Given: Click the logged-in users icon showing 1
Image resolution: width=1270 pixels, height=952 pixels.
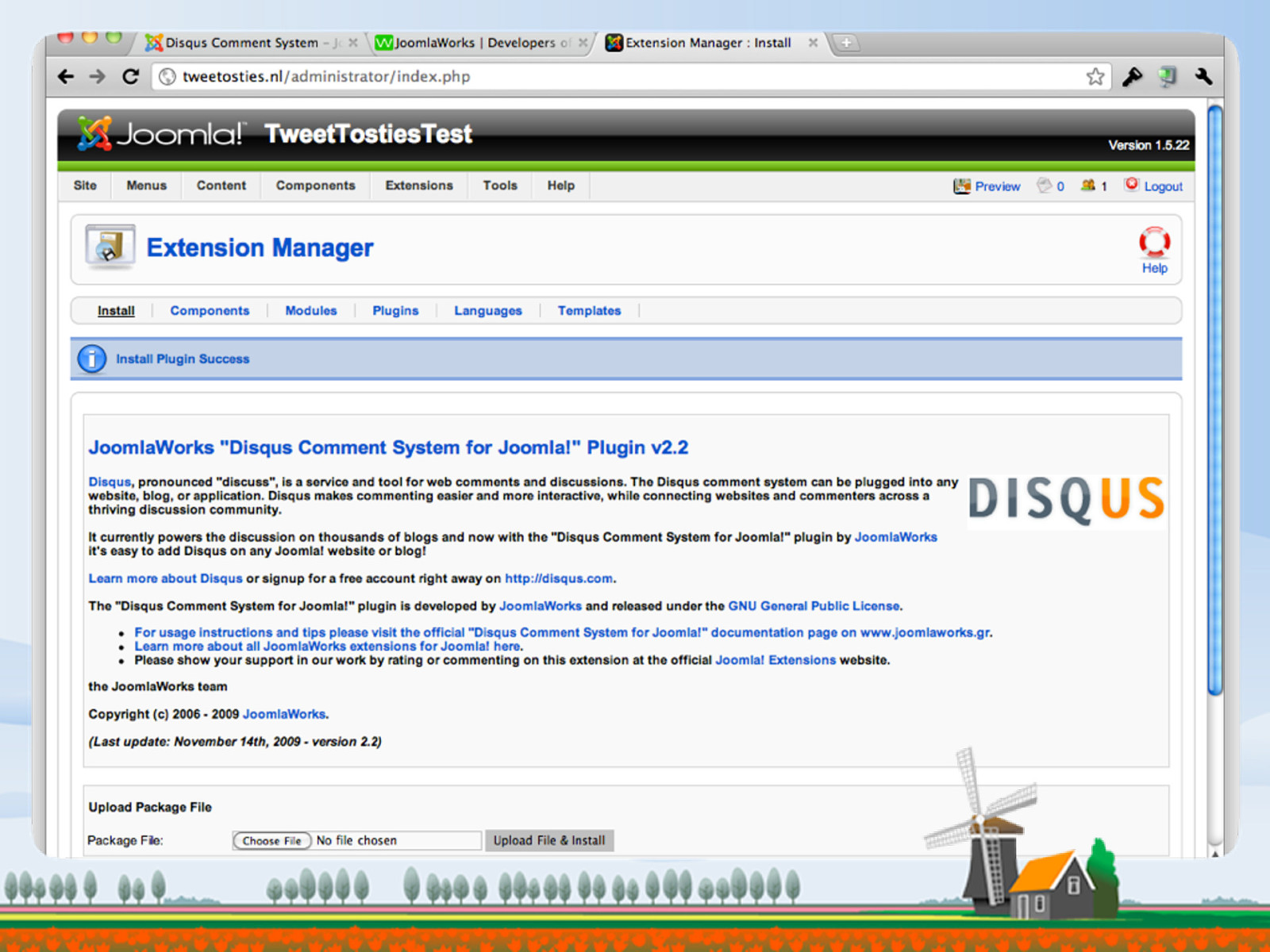Looking at the screenshot, I should click(x=1088, y=186).
